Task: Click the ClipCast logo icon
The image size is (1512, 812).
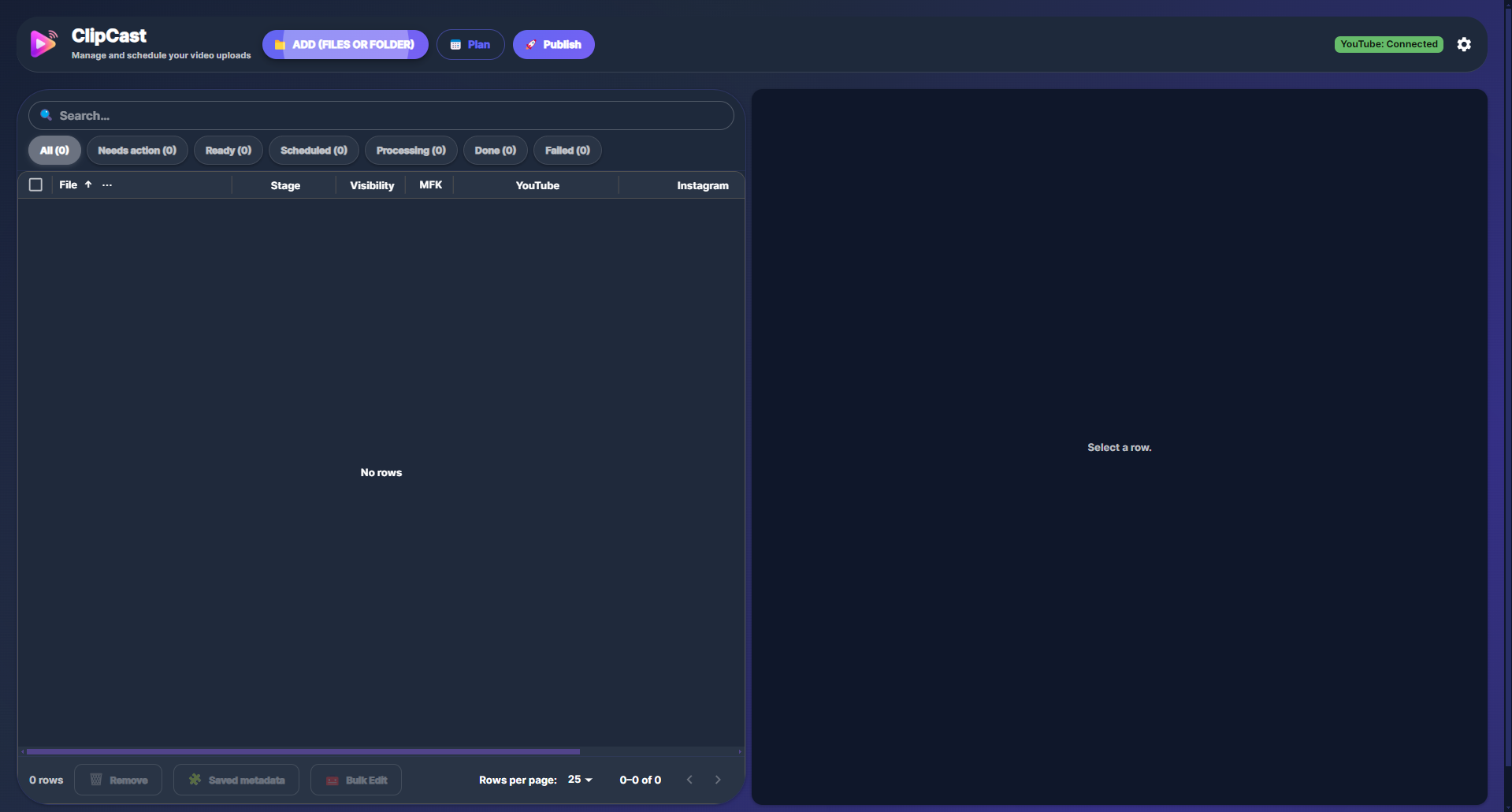Action: tap(44, 43)
